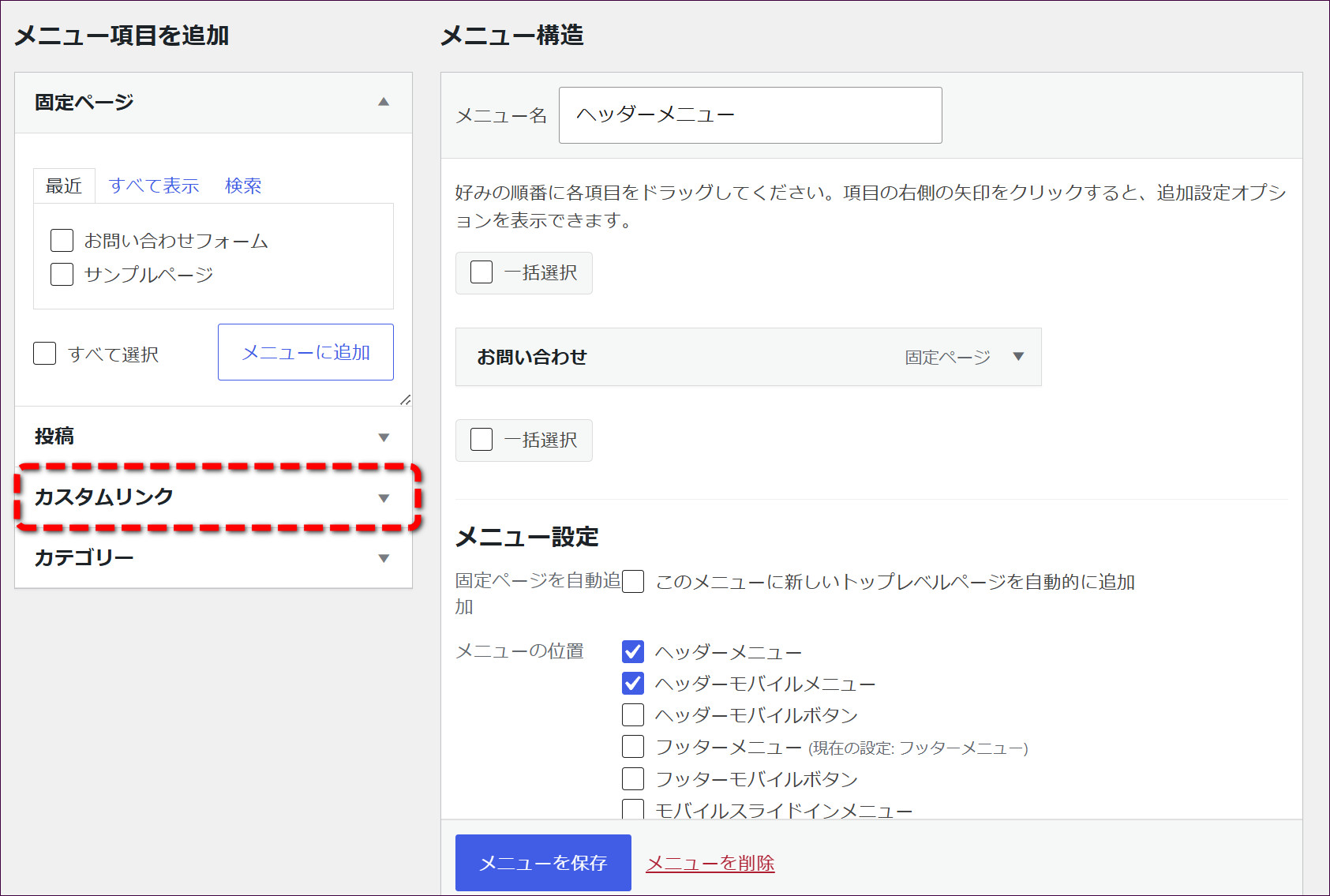
Task: Click the メニューに追加 button
Action: click(305, 352)
